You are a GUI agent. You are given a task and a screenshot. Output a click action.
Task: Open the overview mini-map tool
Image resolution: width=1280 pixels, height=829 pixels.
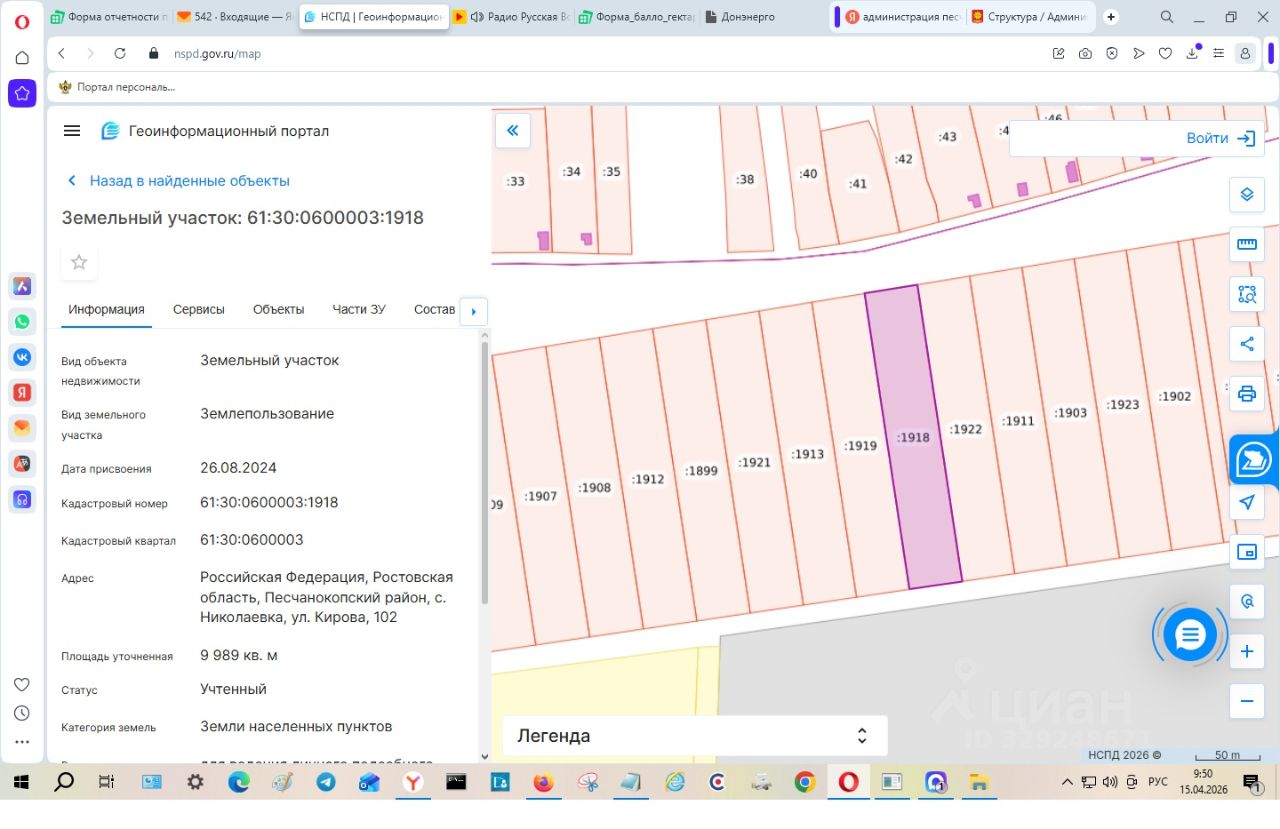pos(1247,552)
